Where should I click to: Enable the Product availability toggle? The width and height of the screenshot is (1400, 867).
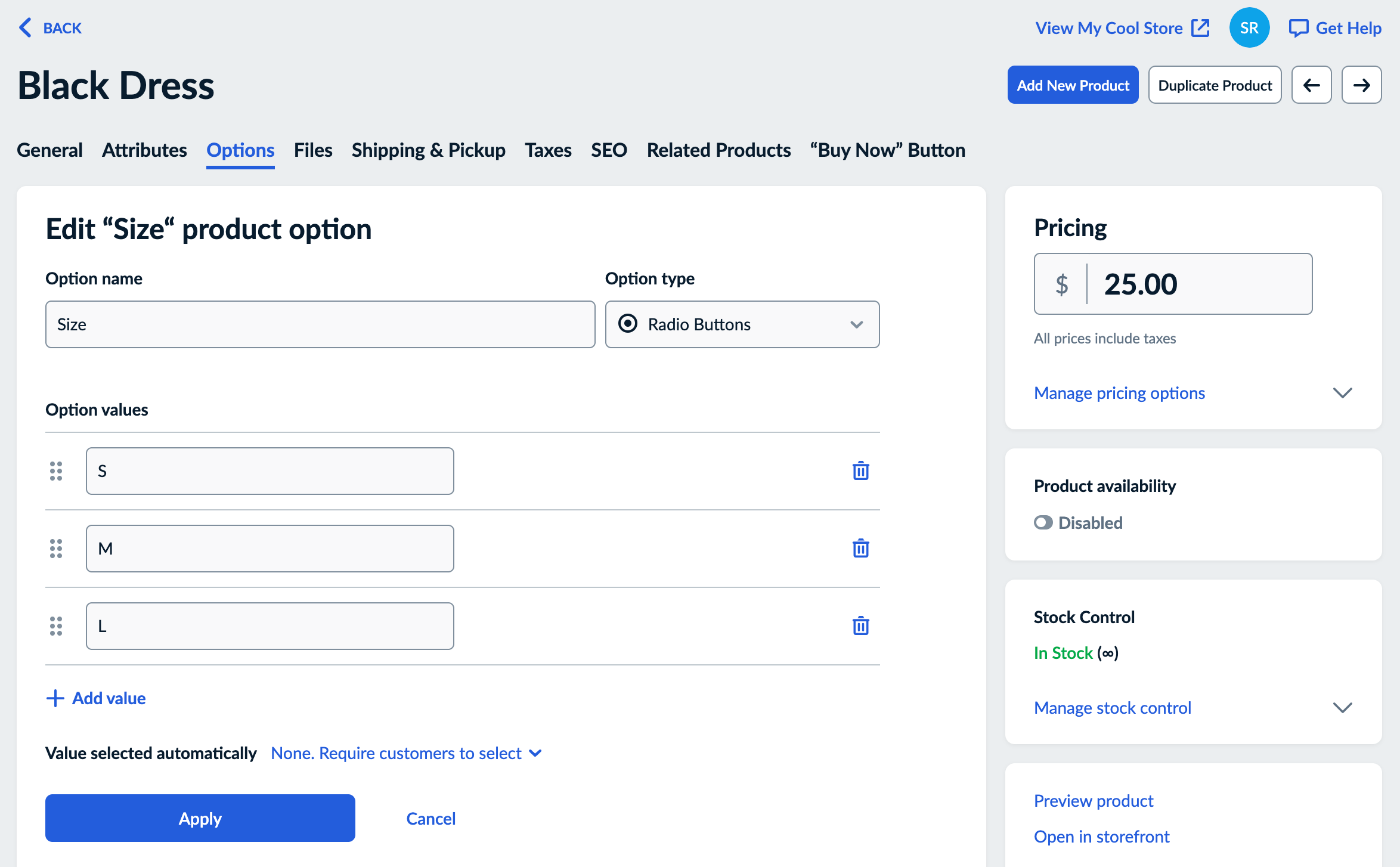1044,523
